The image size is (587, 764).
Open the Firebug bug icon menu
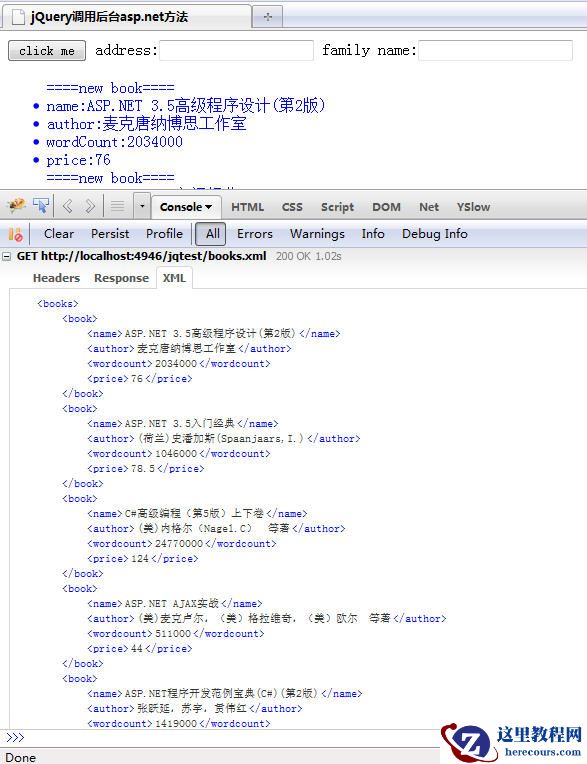point(17,206)
